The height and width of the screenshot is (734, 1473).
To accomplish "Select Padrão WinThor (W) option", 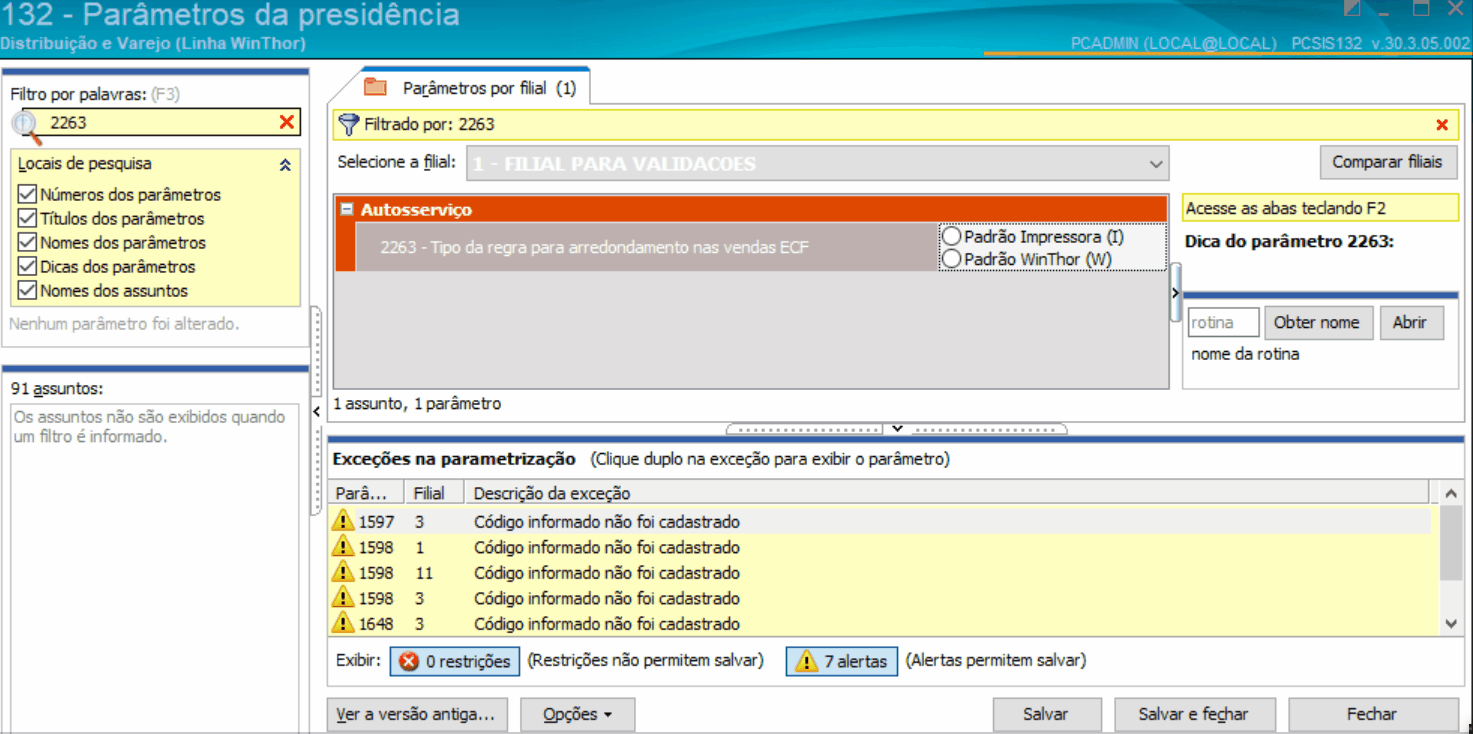I will [x=952, y=259].
